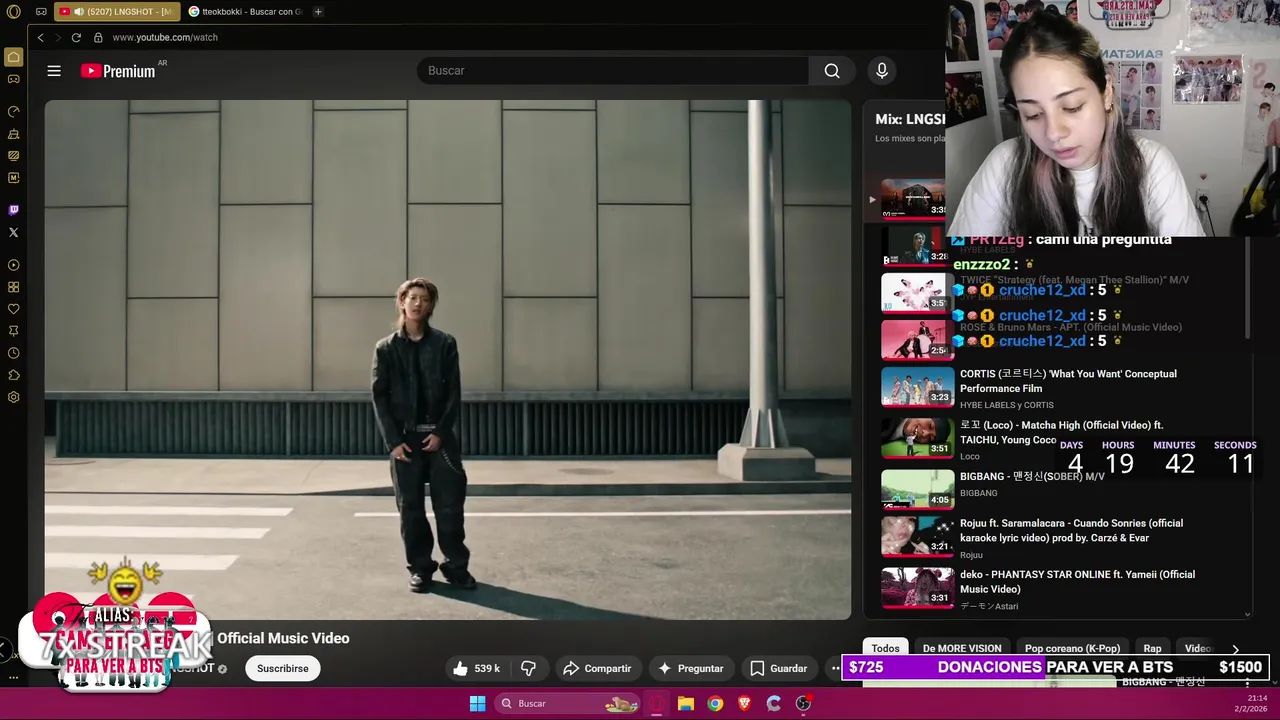1280x720 pixels.
Task: Select De MORE VISION filter chip
Action: tap(962, 649)
